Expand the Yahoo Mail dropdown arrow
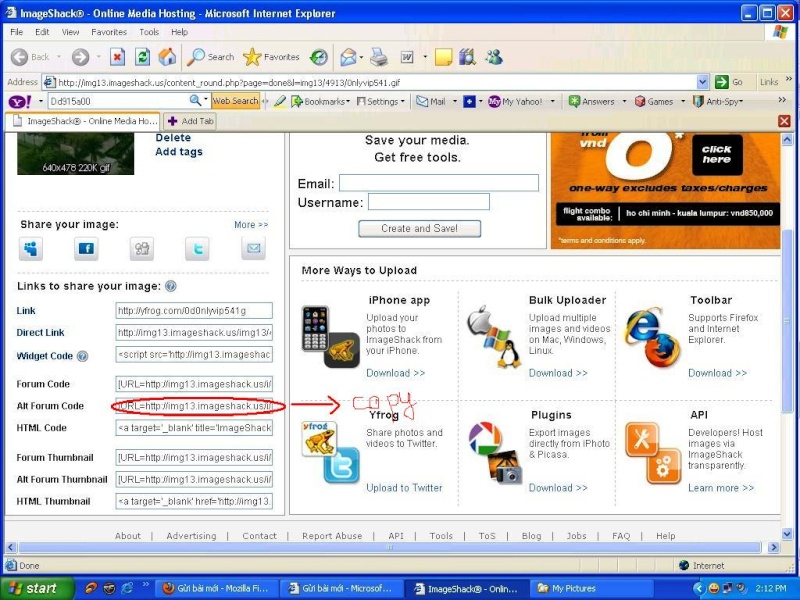The image size is (800, 600). [455, 102]
